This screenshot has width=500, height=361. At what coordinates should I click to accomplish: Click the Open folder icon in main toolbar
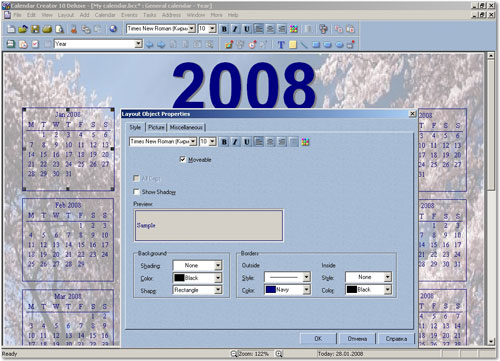pos(23,29)
